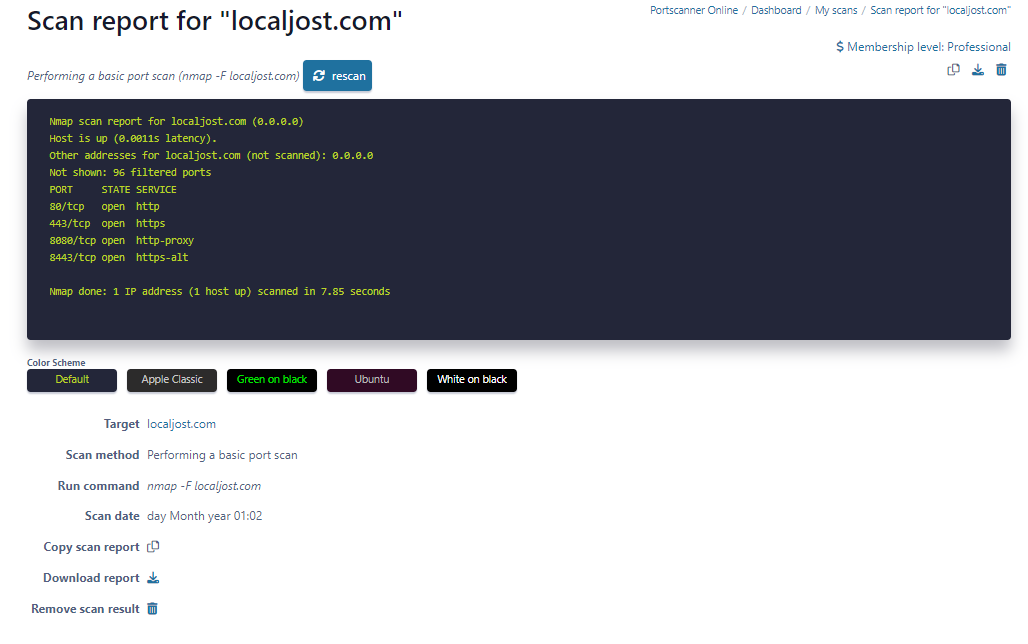The height and width of the screenshot is (644, 1028).
Task: Click trash icon beside 'Remove scan result'
Action: [x=151, y=608]
